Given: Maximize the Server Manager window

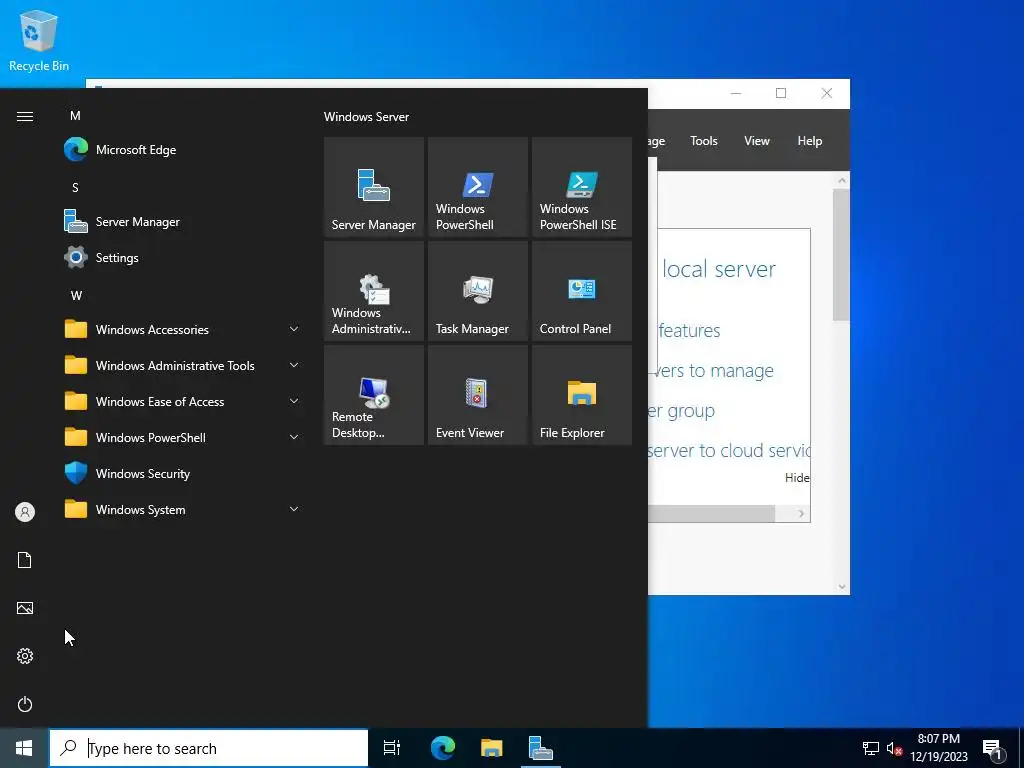Looking at the screenshot, I should click(x=780, y=93).
